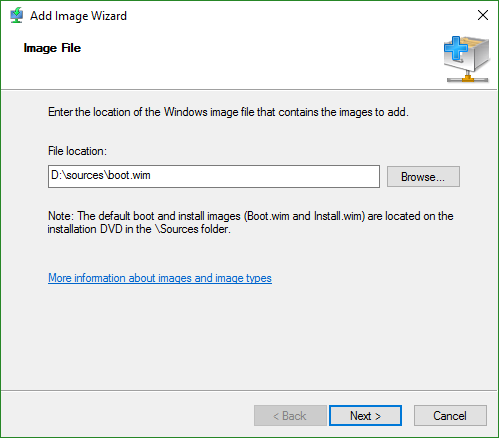The height and width of the screenshot is (438, 499).
Task: Click the Image File heading
Action: point(52,48)
